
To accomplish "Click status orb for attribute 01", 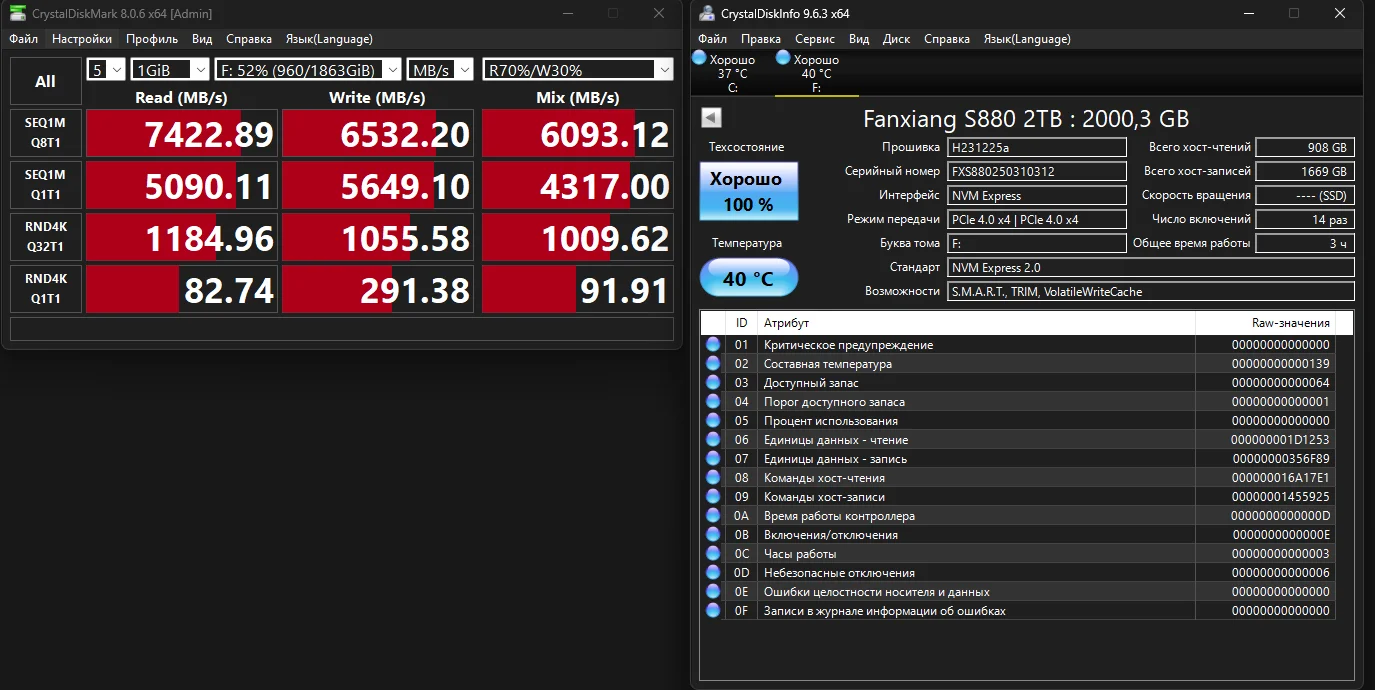I will pos(713,344).
